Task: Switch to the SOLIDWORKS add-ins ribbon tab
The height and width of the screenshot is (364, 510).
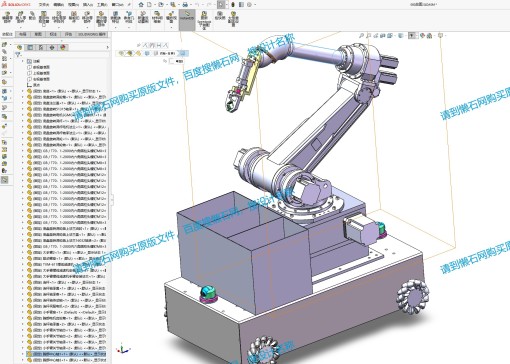Action: [92, 34]
